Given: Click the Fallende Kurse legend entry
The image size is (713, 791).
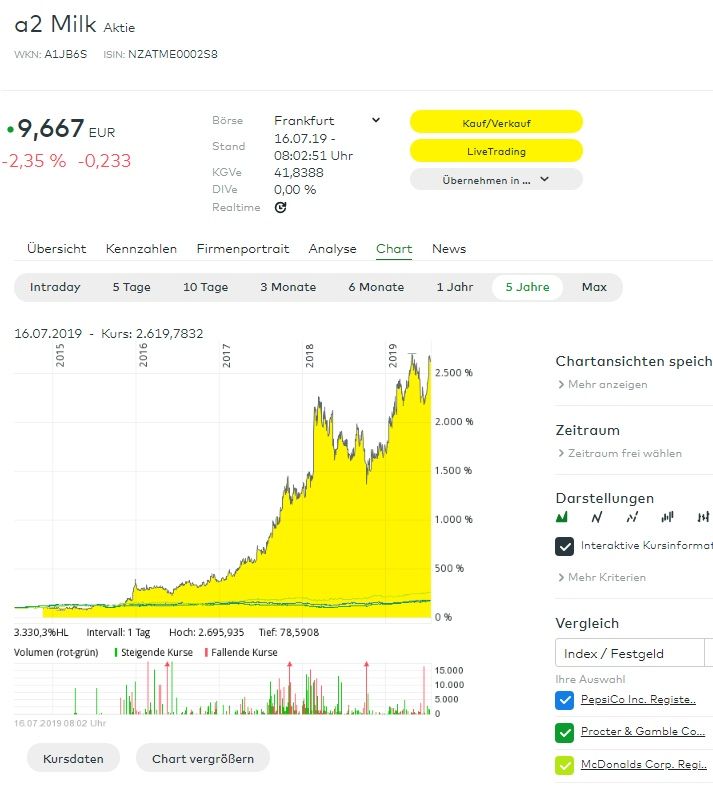Looking at the screenshot, I should point(241,652).
